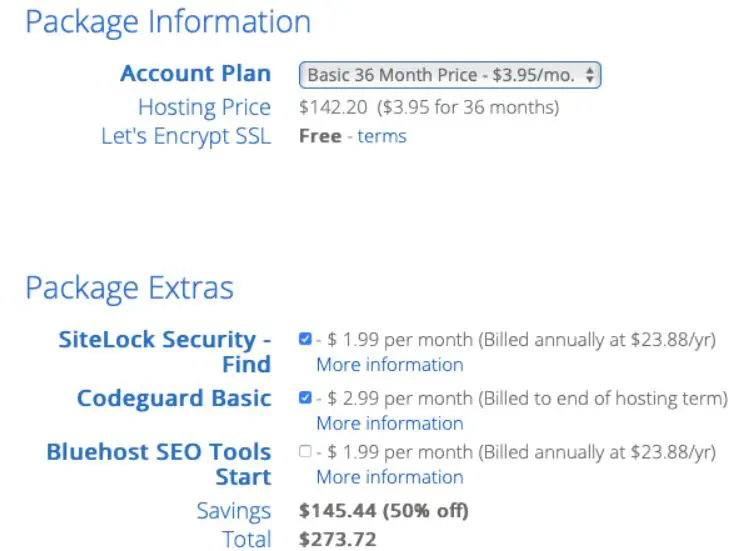Viewport: 738px width, 551px height.
Task: Click the Package Extras heading
Action: pos(129,288)
